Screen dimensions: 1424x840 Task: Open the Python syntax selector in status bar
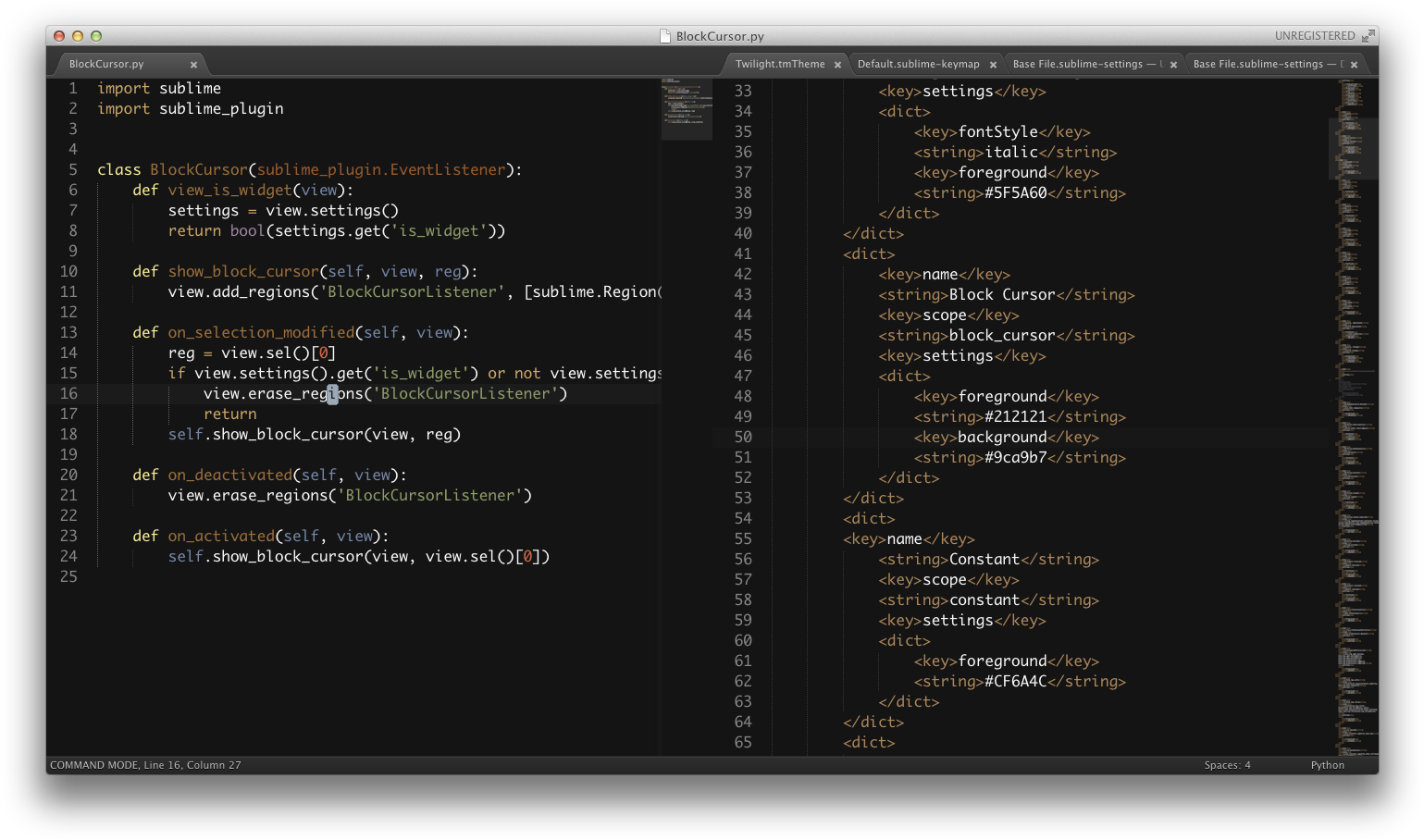(x=1327, y=765)
